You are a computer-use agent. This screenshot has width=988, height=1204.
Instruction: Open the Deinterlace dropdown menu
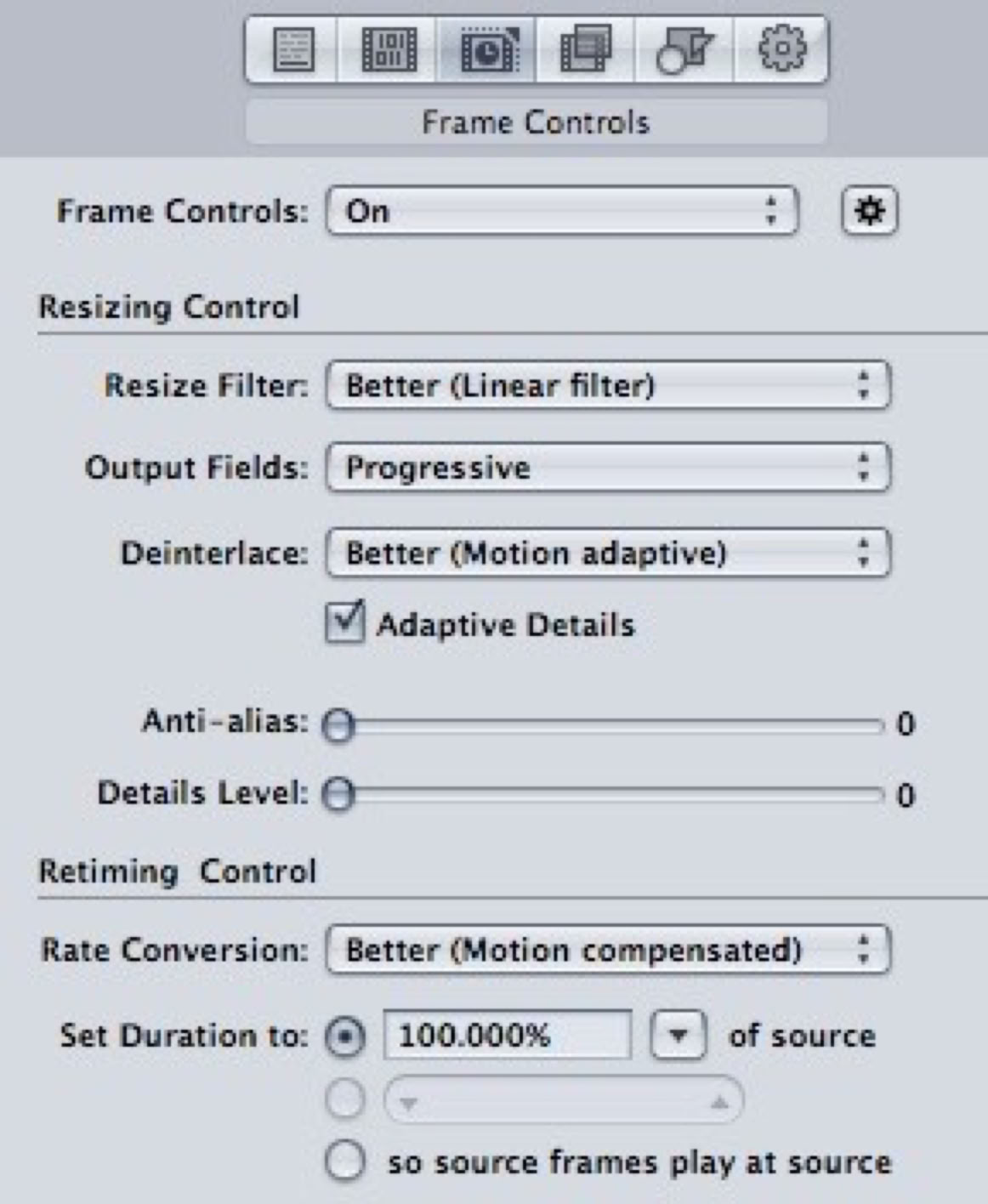(607, 554)
